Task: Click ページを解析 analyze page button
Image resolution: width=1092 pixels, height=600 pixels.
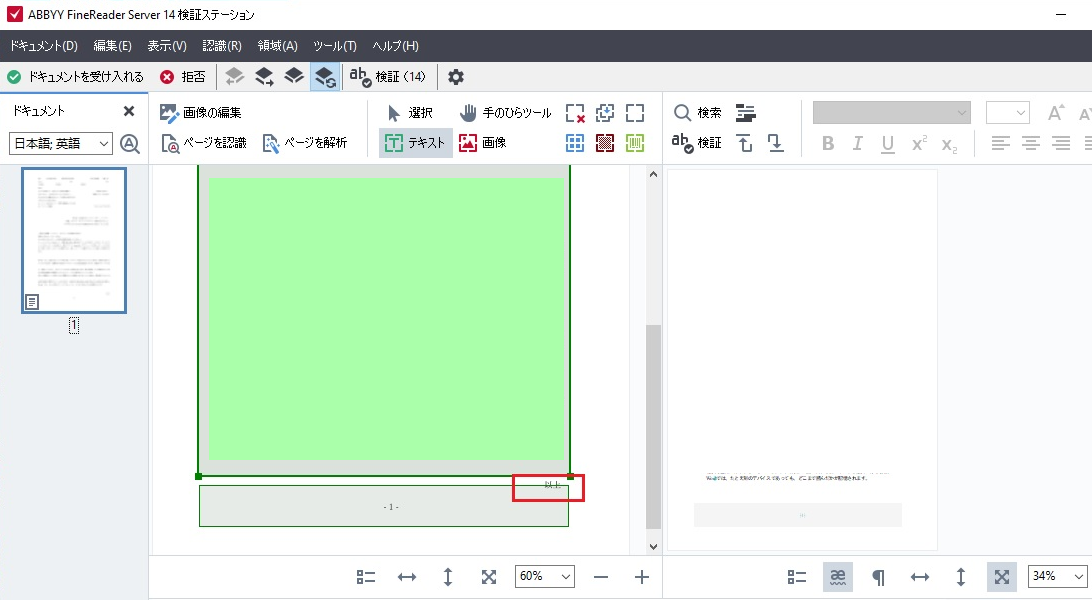Action: click(304, 143)
